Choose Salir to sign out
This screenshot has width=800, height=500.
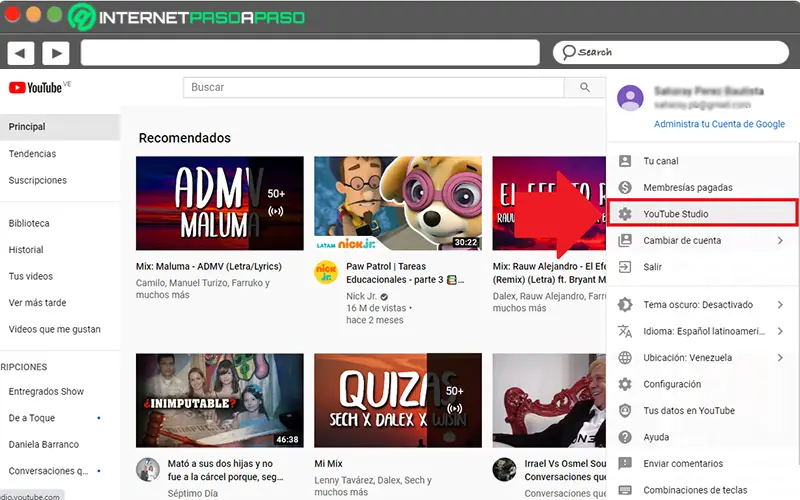702,267
